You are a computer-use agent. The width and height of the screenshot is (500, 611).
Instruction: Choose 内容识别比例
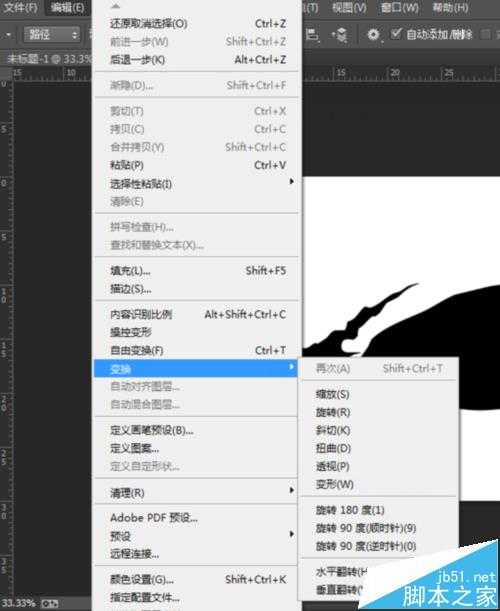click(197, 314)
